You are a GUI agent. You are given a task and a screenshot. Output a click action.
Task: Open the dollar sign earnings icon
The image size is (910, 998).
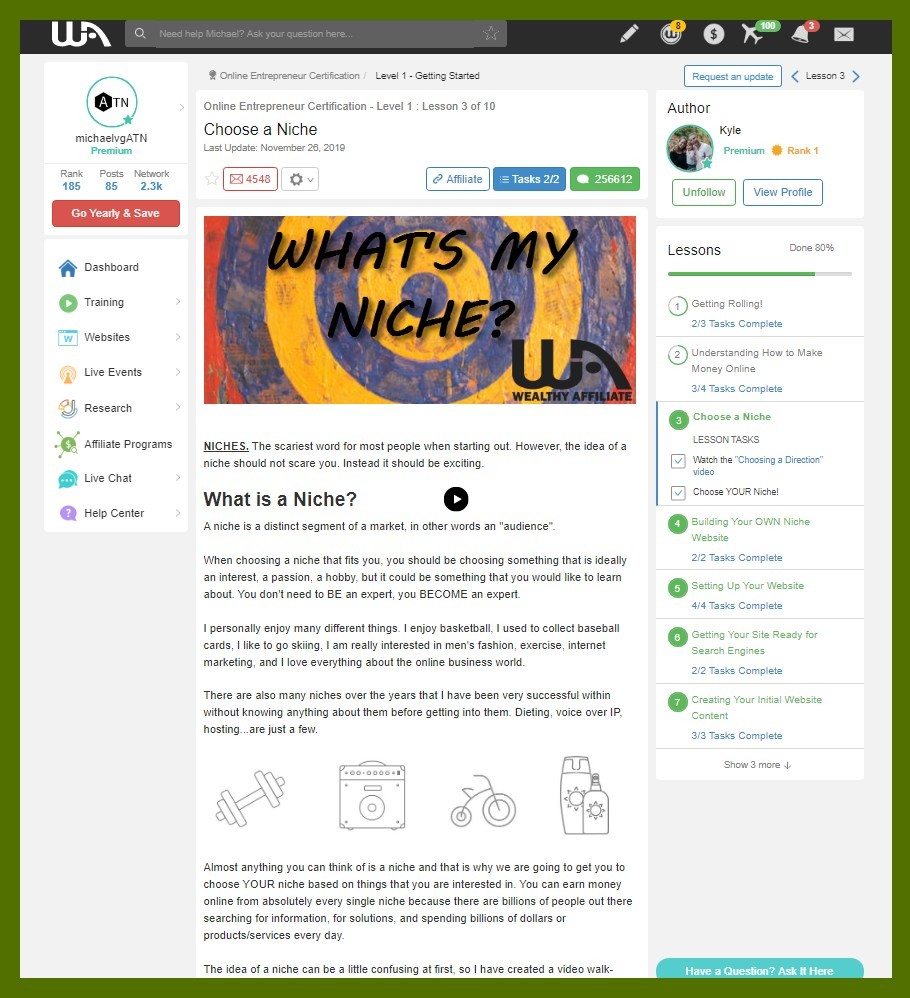click(713, 34)
